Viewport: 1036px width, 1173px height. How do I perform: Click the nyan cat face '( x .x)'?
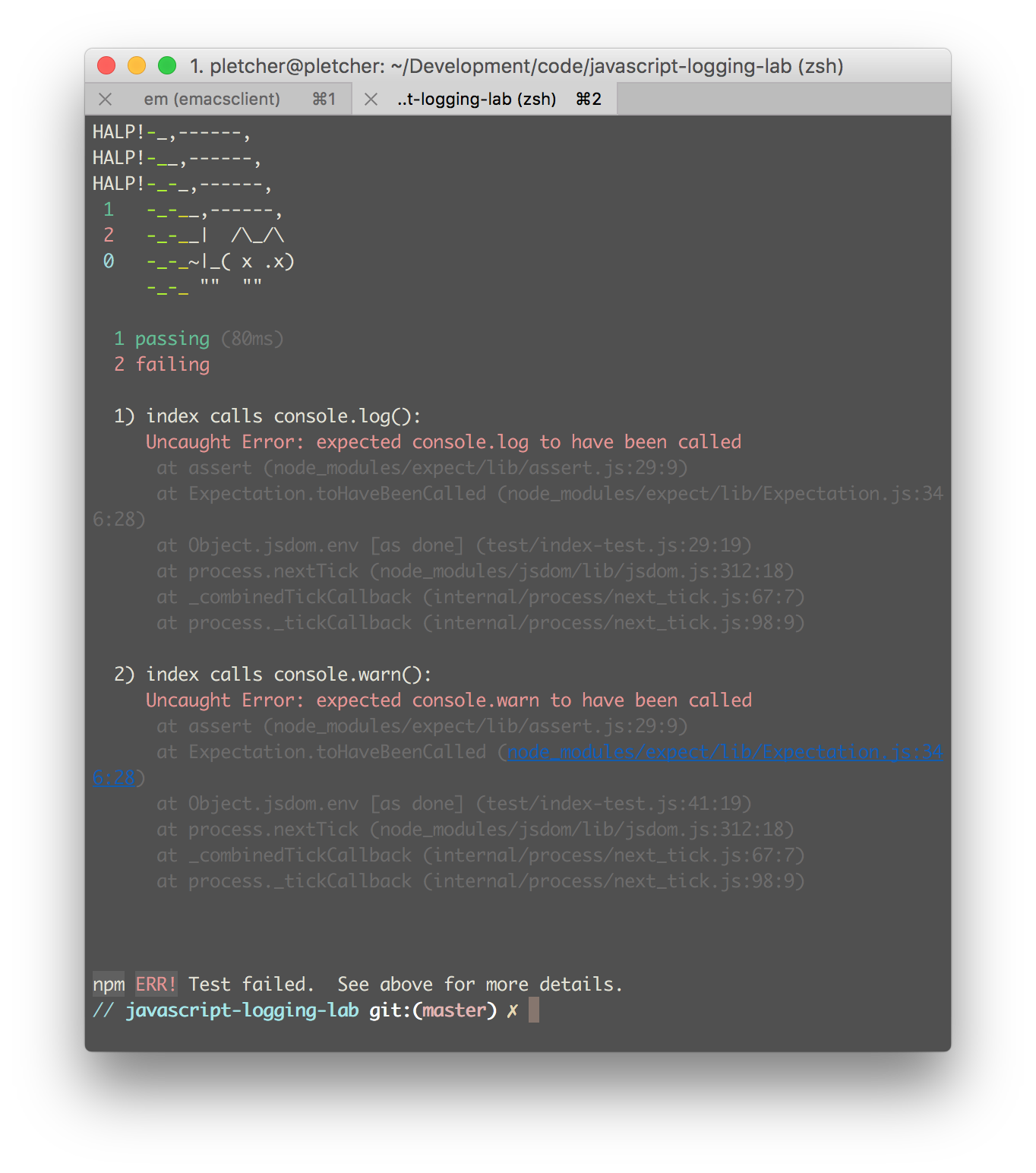pyautogui.click(x=257, y=261)
